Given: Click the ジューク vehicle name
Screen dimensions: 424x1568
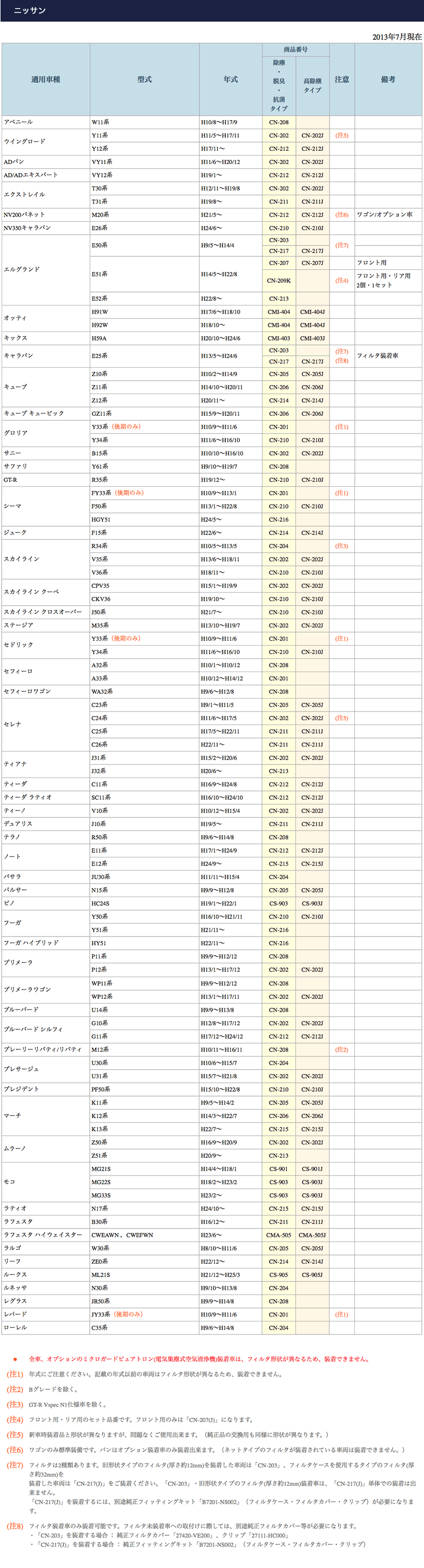Looking at the screenshot, I should click(x=15, y=533).
